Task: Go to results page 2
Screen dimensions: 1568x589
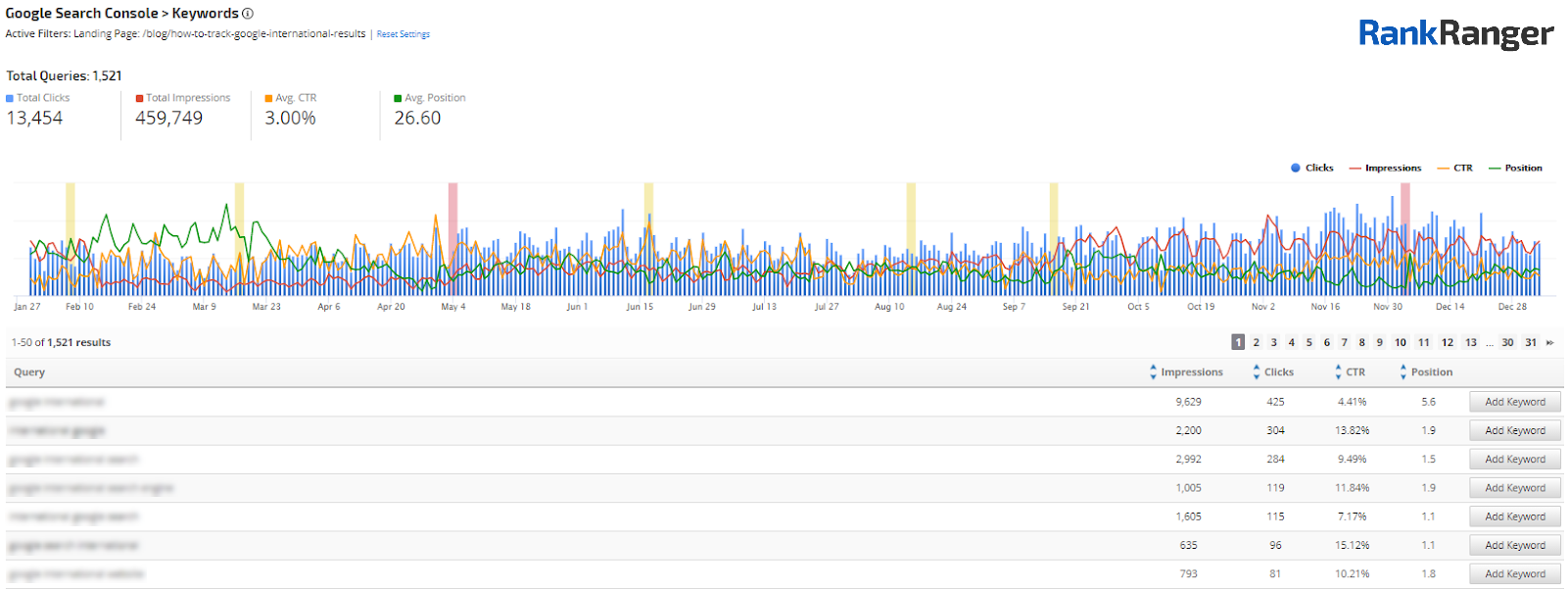Action: pyautogui.click(x=1256, y=343)
